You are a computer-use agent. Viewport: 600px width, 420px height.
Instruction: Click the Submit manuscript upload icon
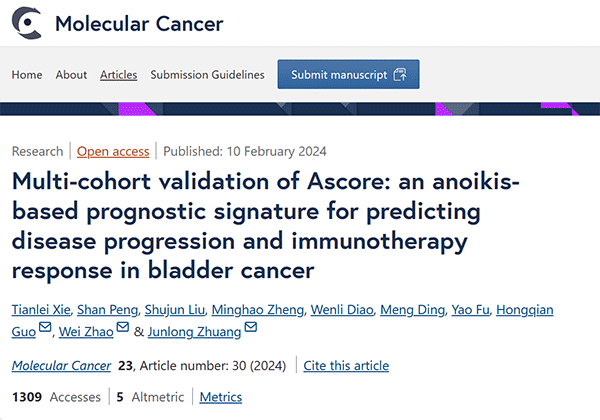[x=400, y=75]
